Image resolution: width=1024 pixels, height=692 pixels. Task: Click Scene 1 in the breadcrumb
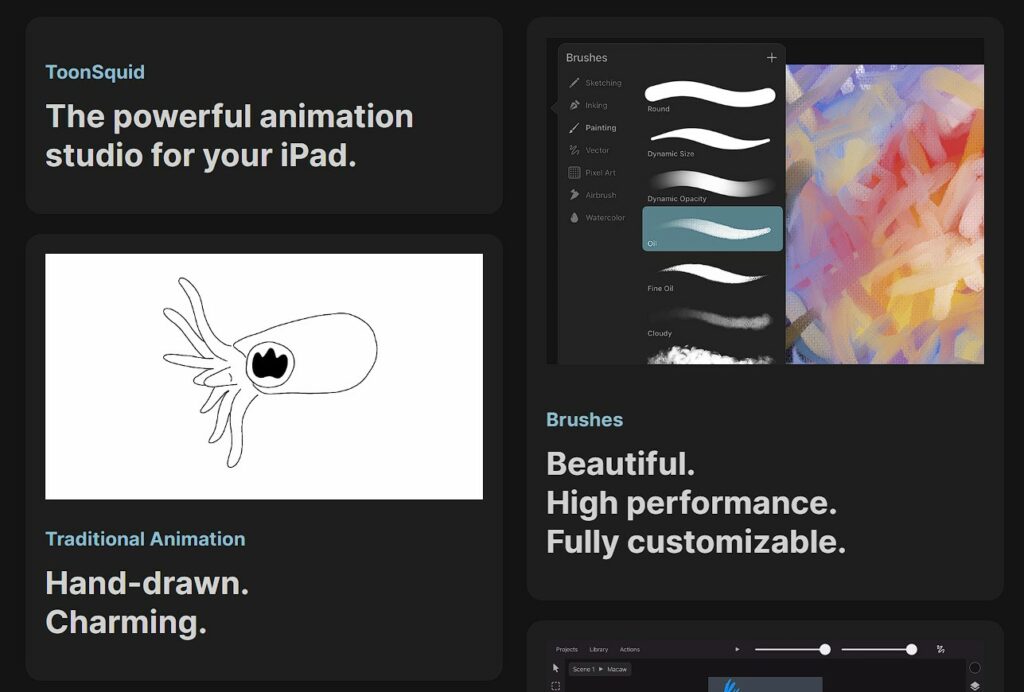584,669
